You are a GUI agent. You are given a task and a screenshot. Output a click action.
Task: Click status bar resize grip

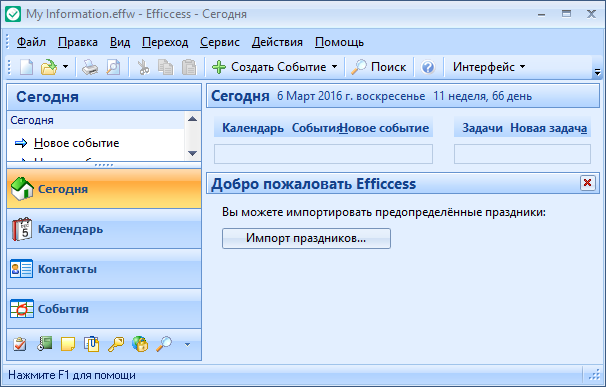(x=594, y=375)
